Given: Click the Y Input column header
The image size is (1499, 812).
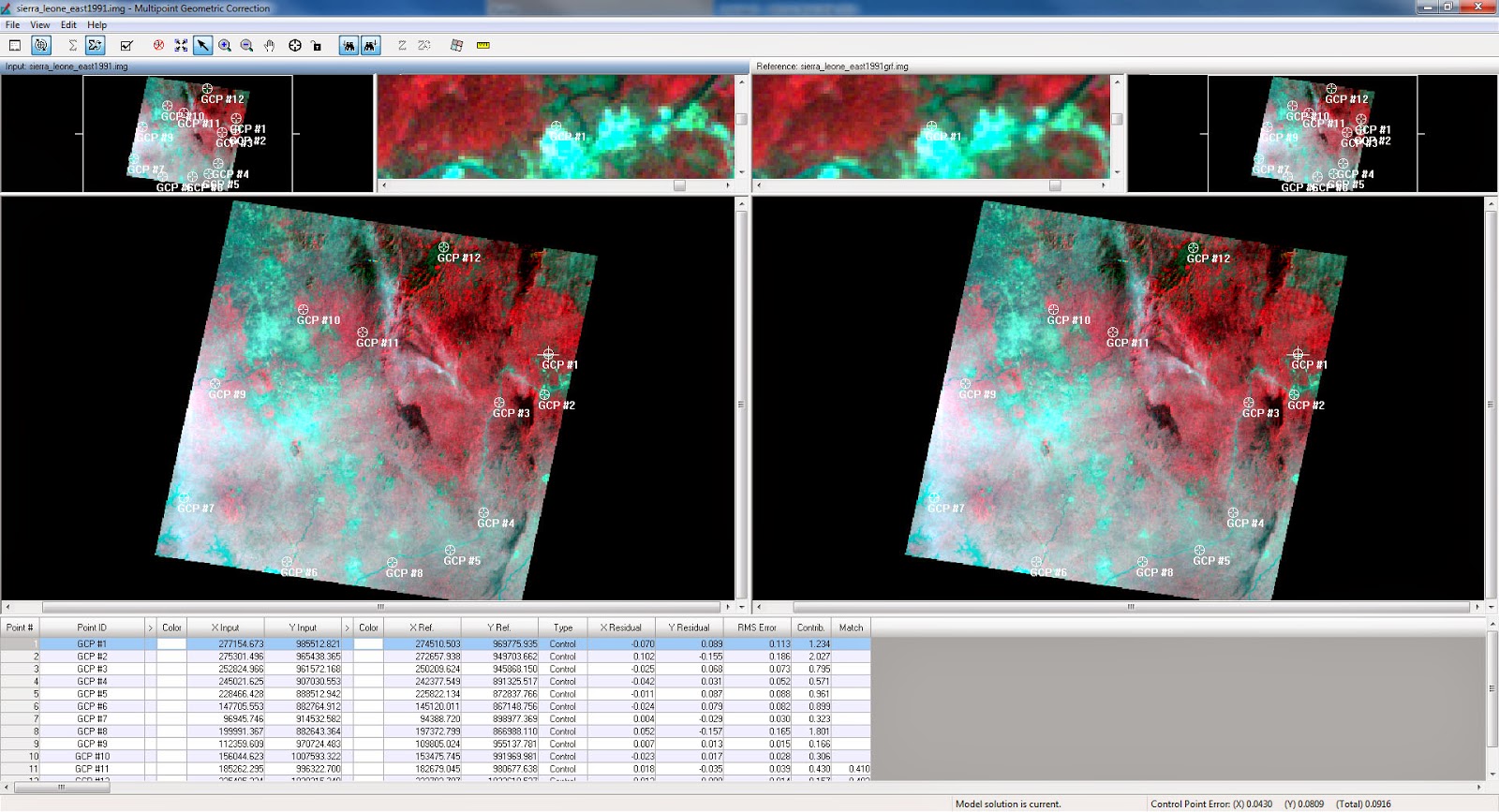Looking at the screenshot, I should coord(303,627).
